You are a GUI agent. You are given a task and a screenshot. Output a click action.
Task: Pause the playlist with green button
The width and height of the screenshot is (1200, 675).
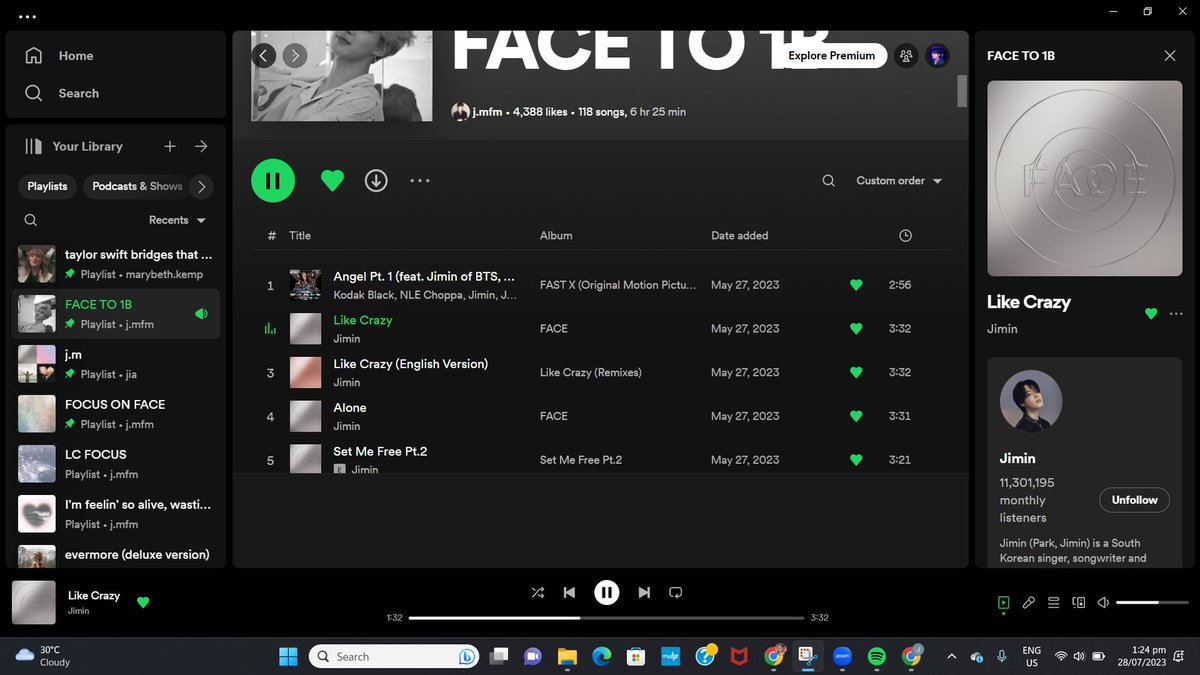(x=273, y=181)
